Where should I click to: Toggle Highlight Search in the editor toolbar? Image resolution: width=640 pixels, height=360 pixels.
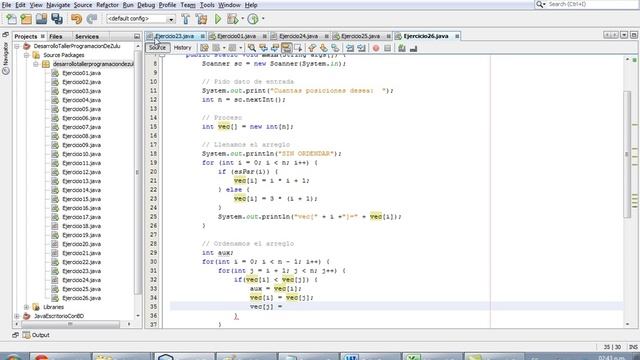pos(286,48)
